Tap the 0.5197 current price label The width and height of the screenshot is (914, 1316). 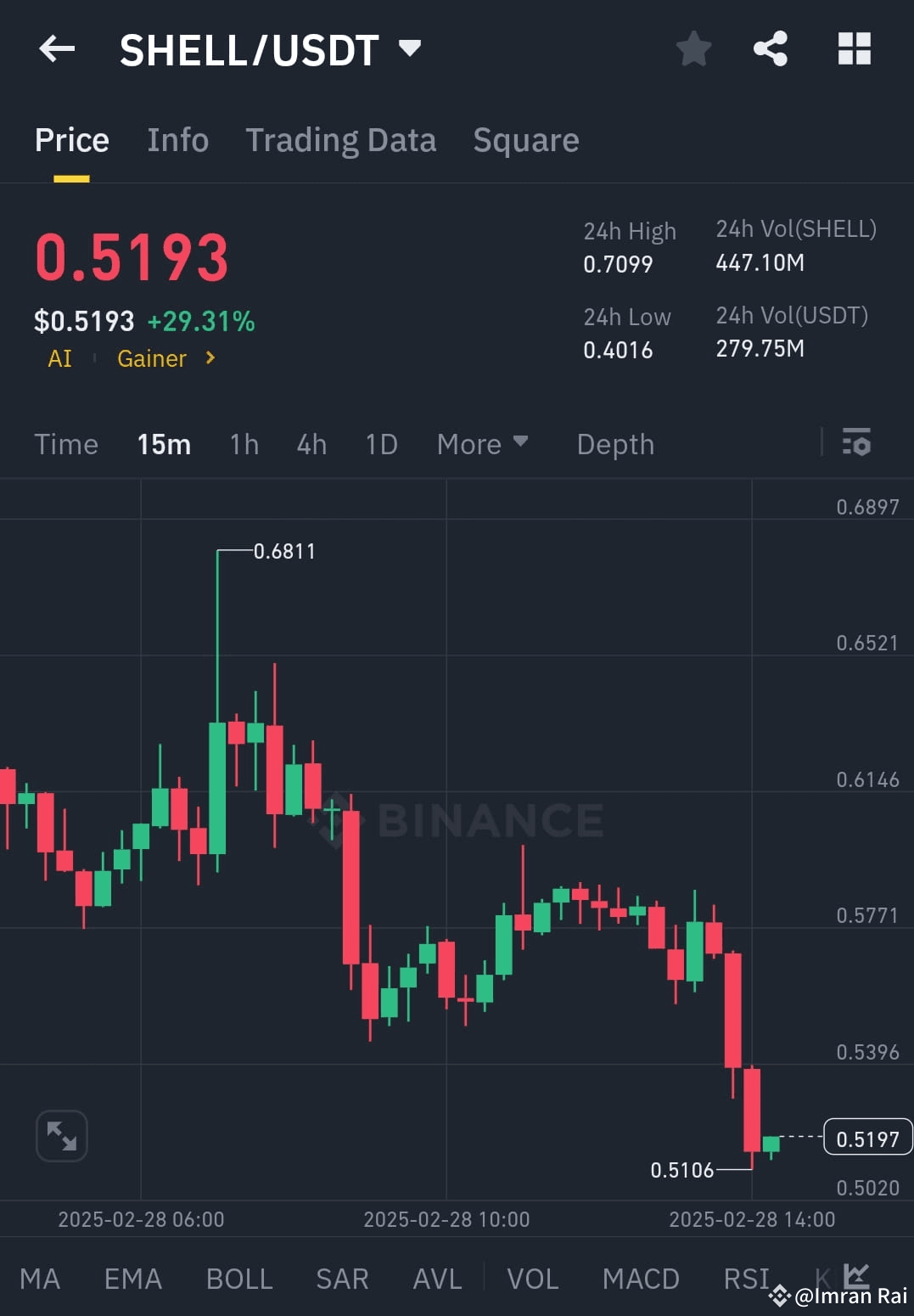[866, 1138]
